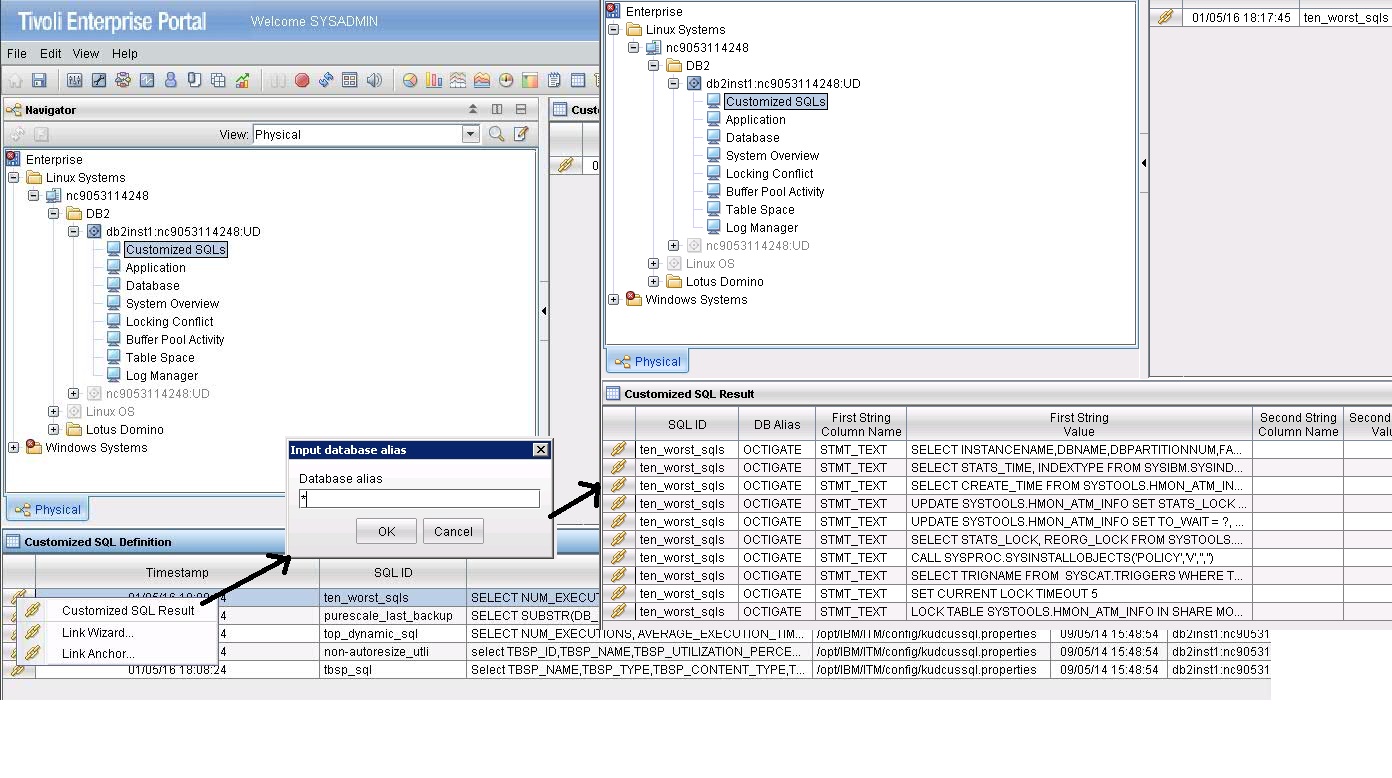The height and width of the screenshot is (778, 1392).
Task: Switch to the Physical tab
Action: pos(47,509)
